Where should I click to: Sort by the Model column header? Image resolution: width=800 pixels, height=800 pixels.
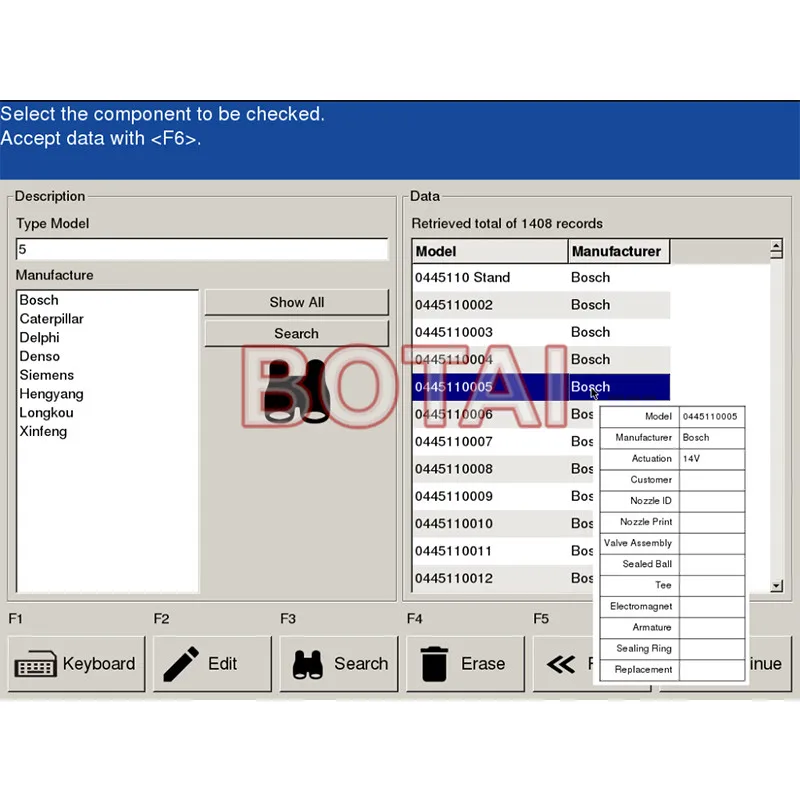(490, 251)
